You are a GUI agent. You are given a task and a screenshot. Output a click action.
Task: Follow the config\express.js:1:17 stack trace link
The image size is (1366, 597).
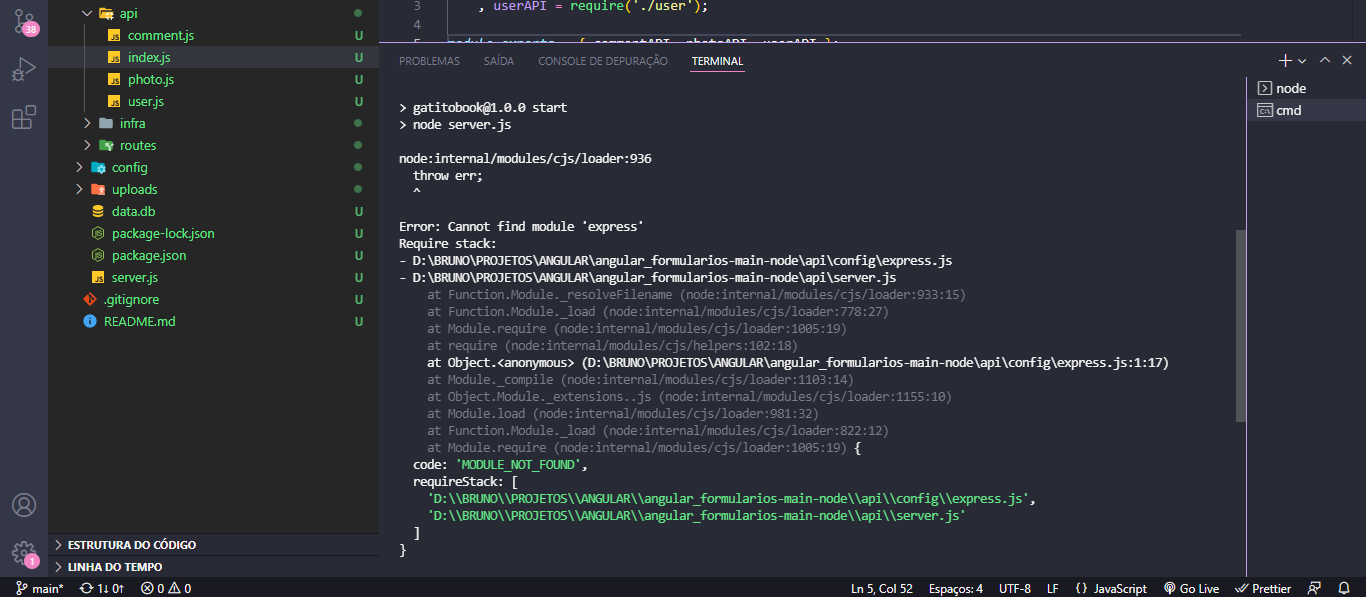pos(875,362)
